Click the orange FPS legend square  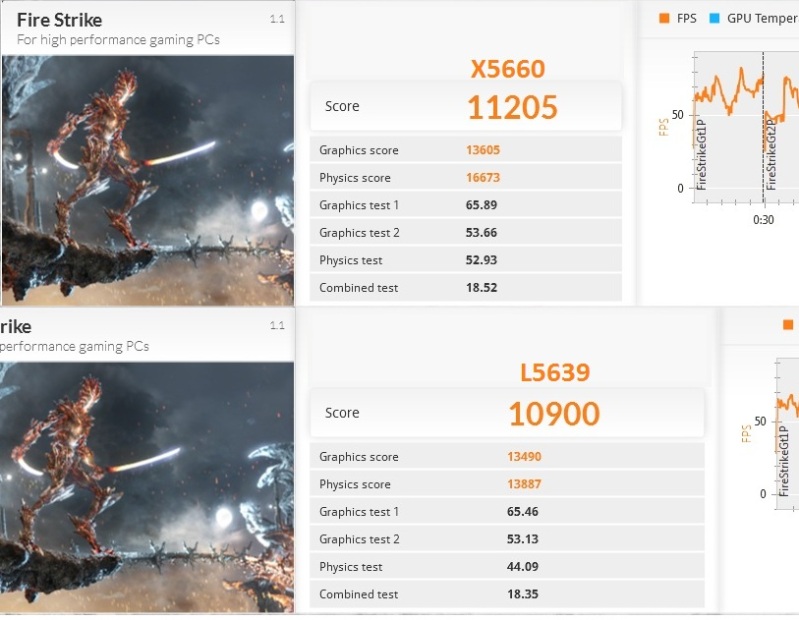[x=664, y=18]
